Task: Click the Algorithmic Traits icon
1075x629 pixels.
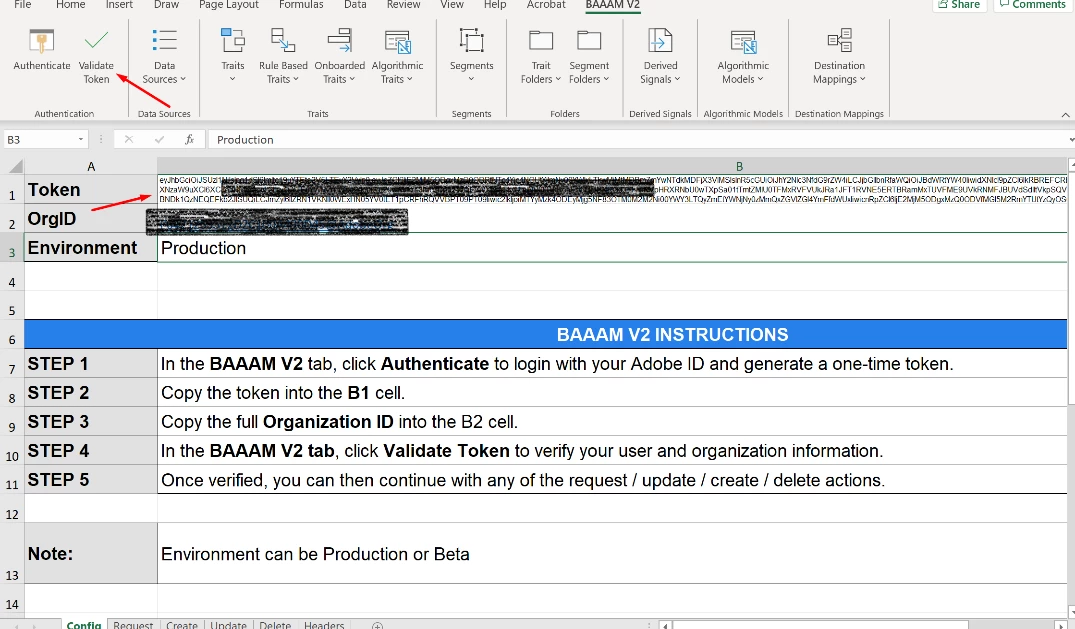Action: click(397, 41)
